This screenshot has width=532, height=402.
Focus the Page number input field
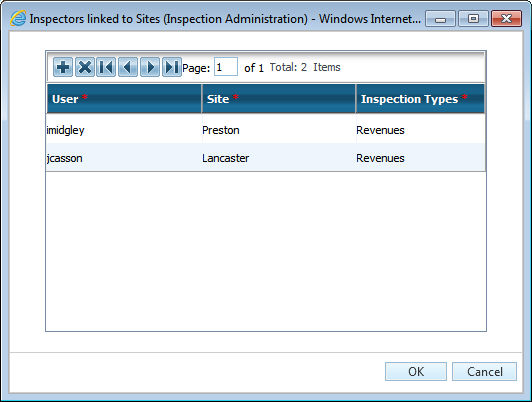click(226, 67)
